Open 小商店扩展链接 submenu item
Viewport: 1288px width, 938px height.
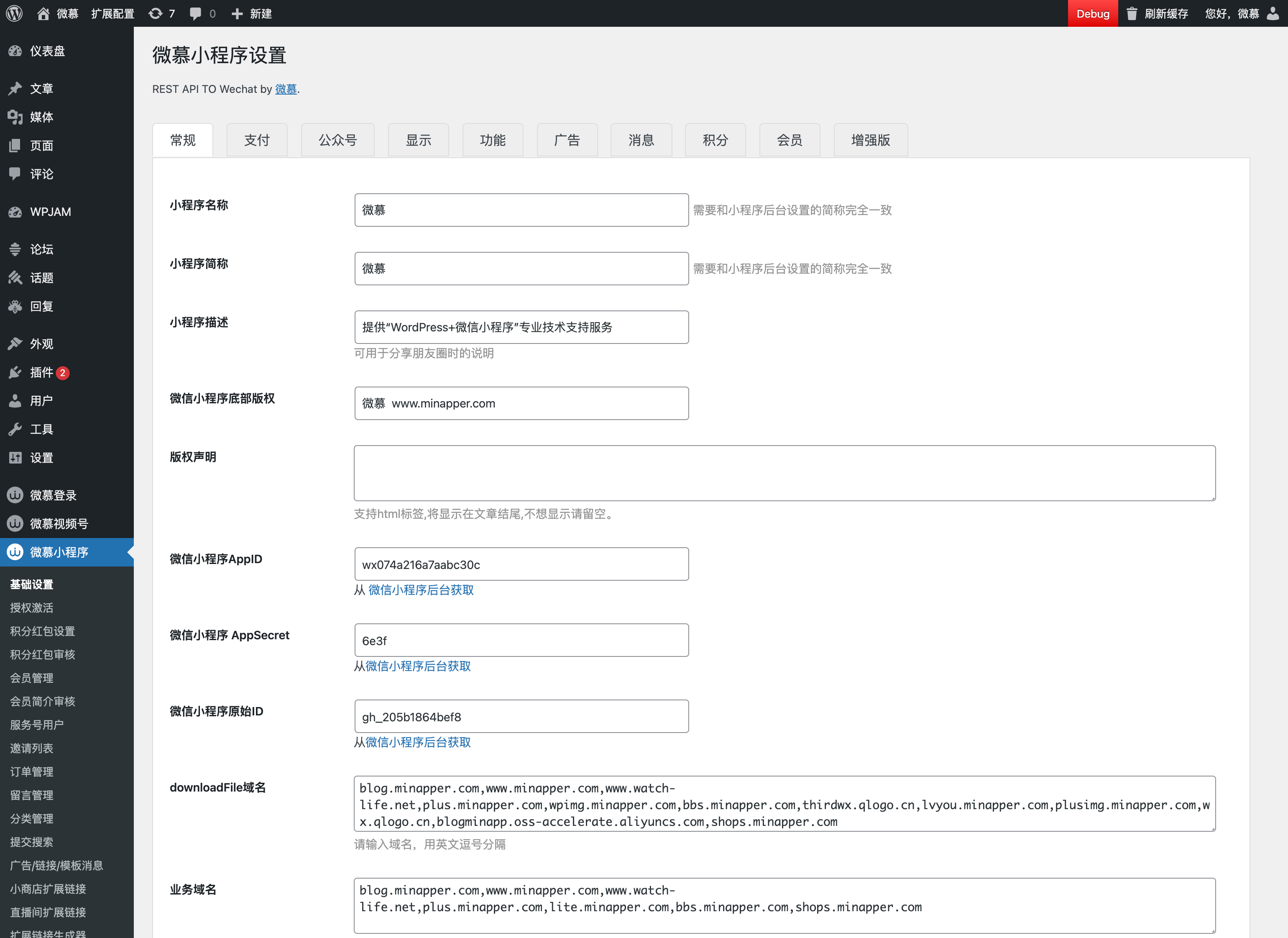pos(48,889)
